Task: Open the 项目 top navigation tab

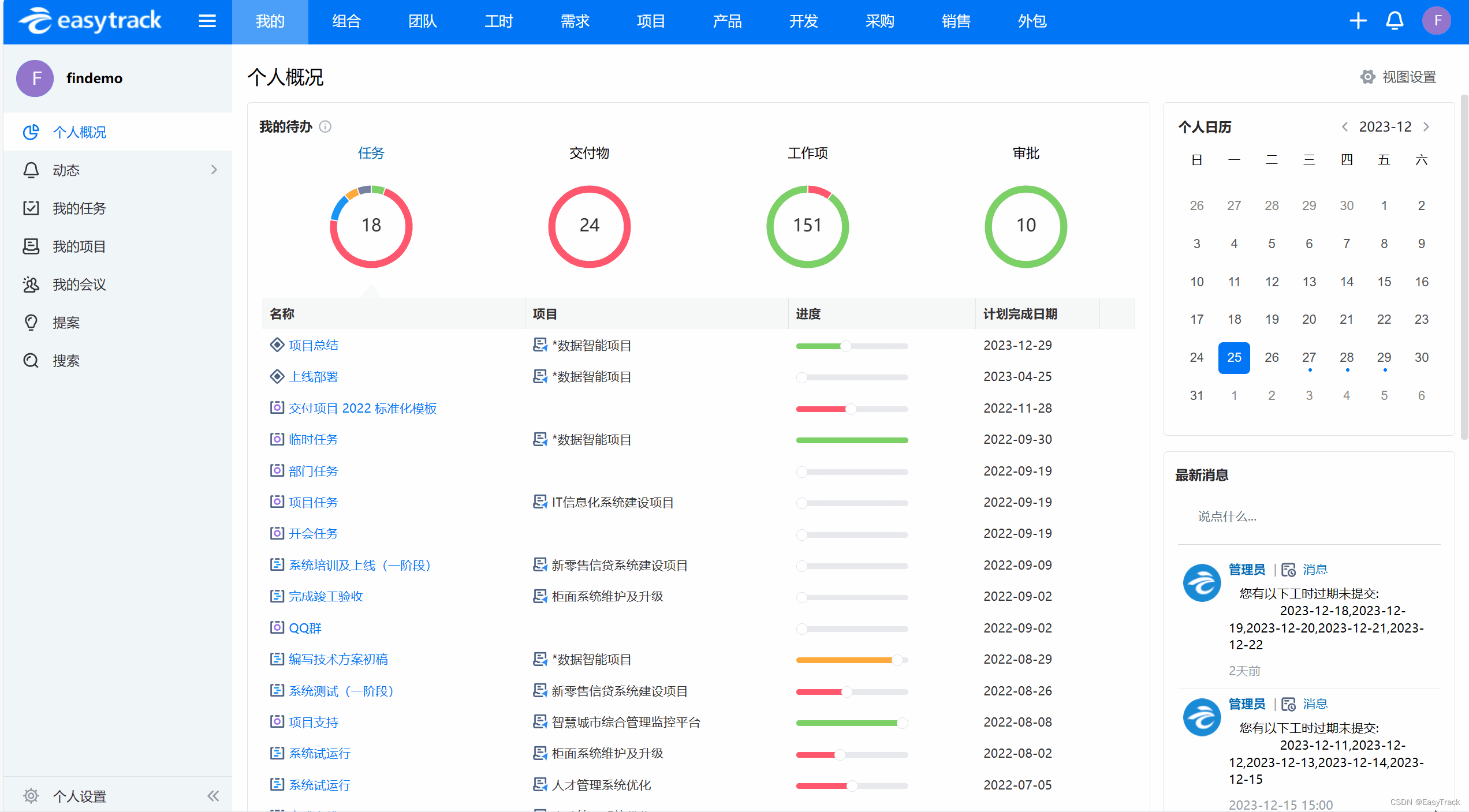Action: coord(651,21)
